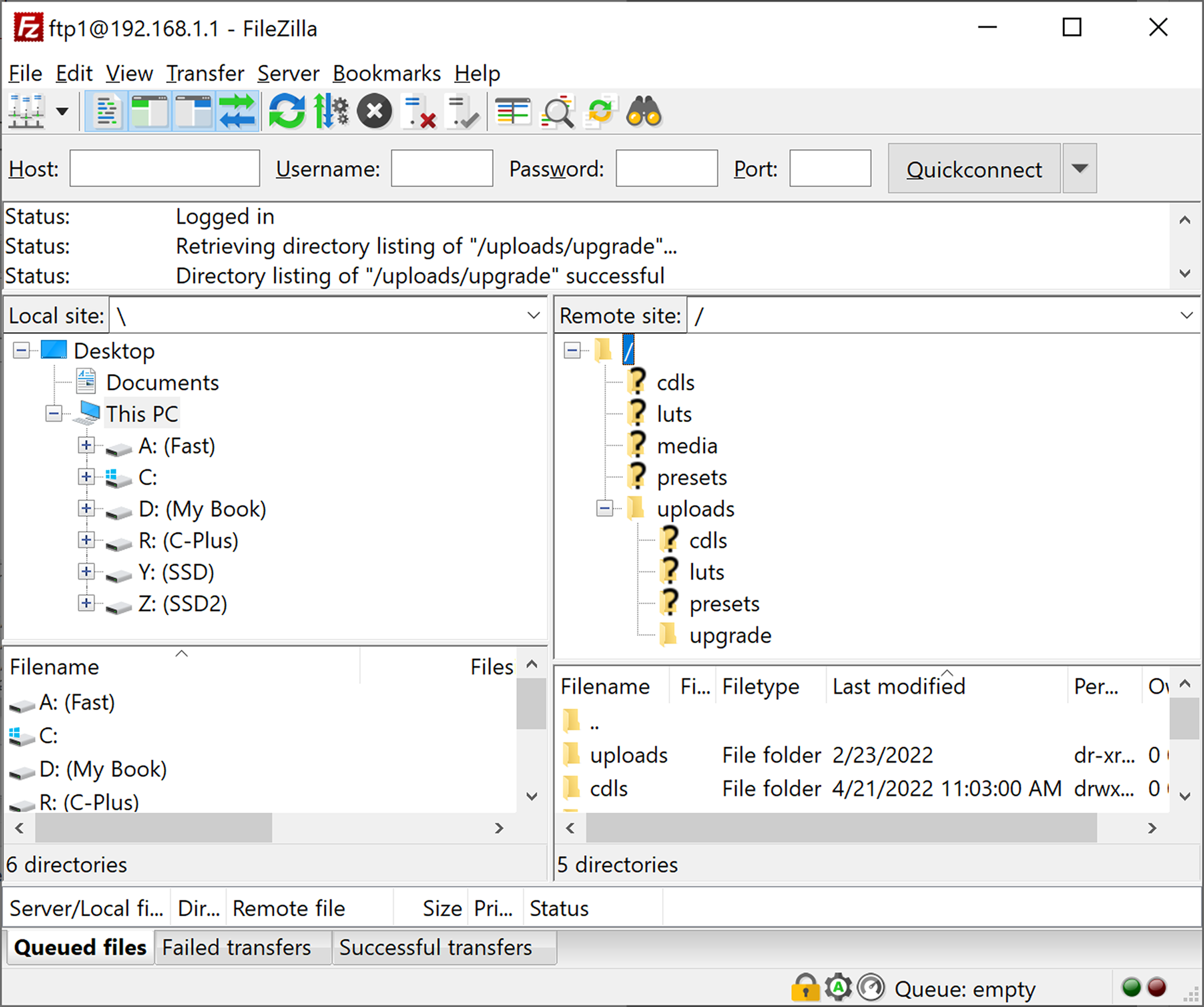Collapse the uploads folder in the remote tree
1204x1007 pixels.
(x=605, y=509)
